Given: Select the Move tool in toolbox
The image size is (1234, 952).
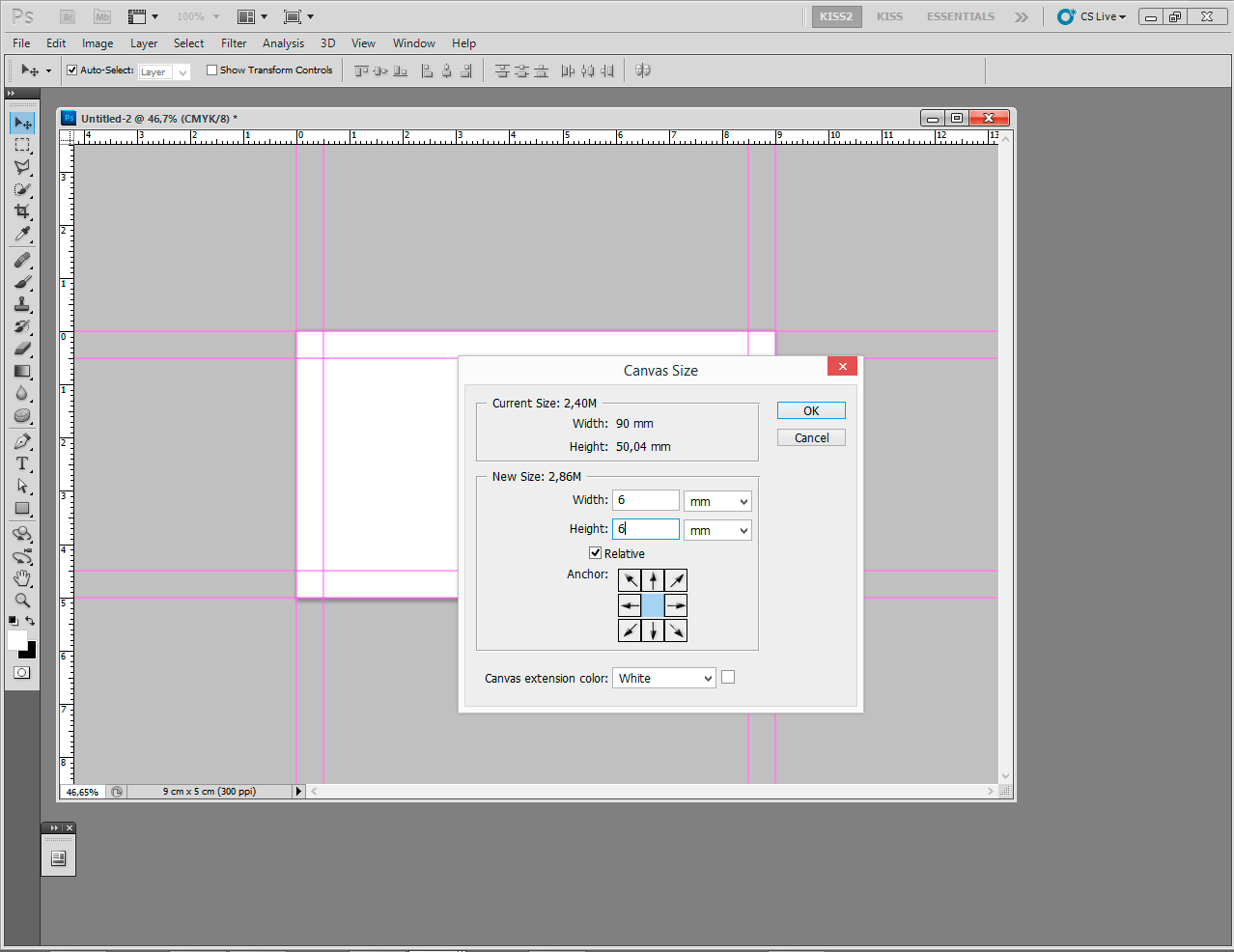Looking at the screenshot, I should (22, 124).
